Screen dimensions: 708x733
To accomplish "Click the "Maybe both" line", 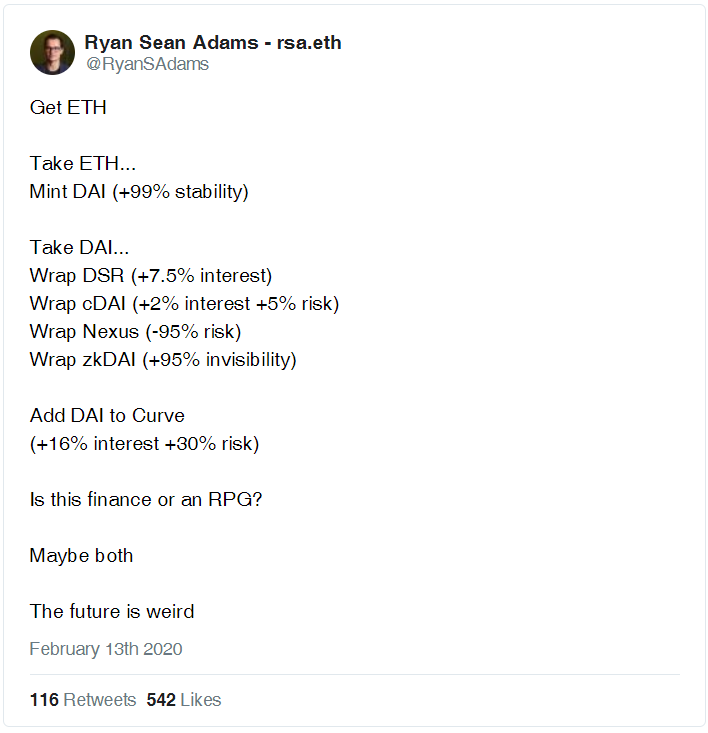I will click(81, 556).
